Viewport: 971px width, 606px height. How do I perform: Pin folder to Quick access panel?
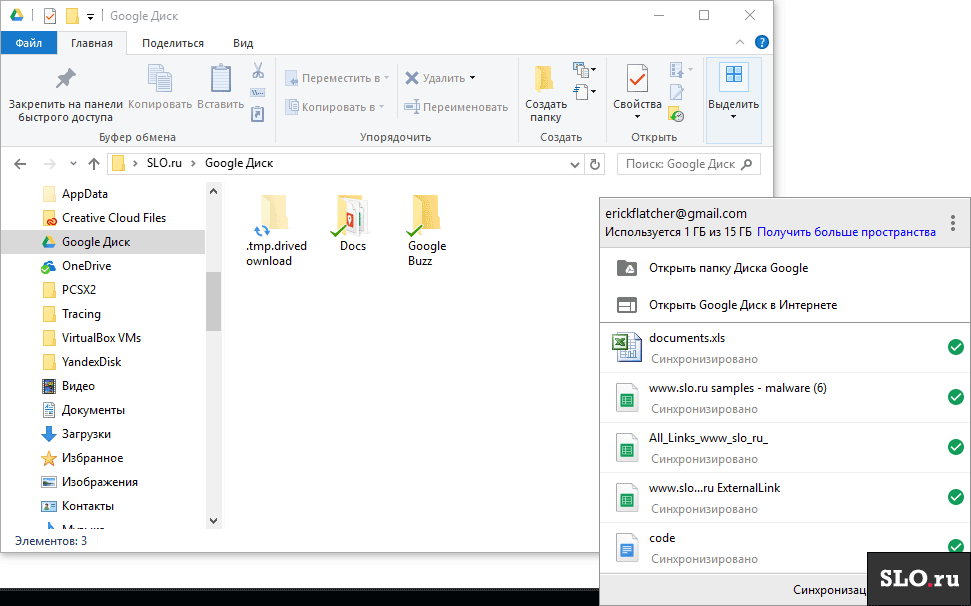click(x=66, y=94)
